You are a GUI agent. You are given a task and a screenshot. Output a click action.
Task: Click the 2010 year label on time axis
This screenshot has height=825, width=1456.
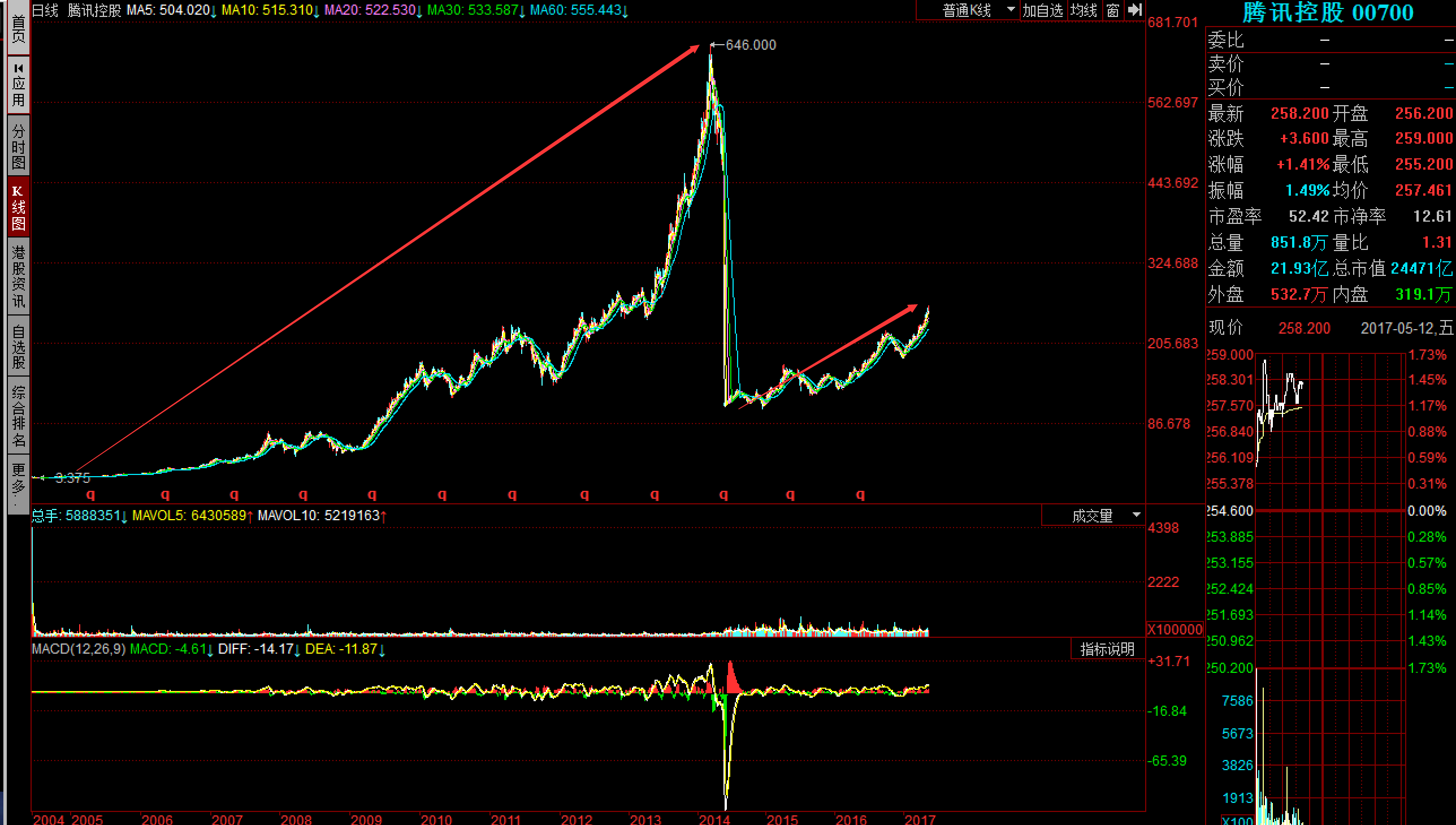[436, 819]
